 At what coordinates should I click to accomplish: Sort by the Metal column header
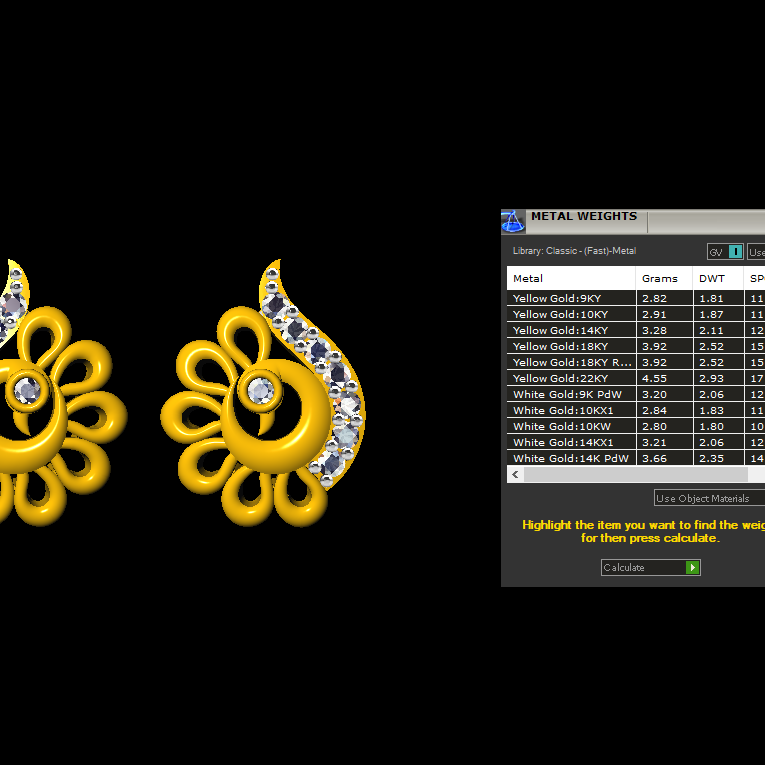tap(571, 279)
